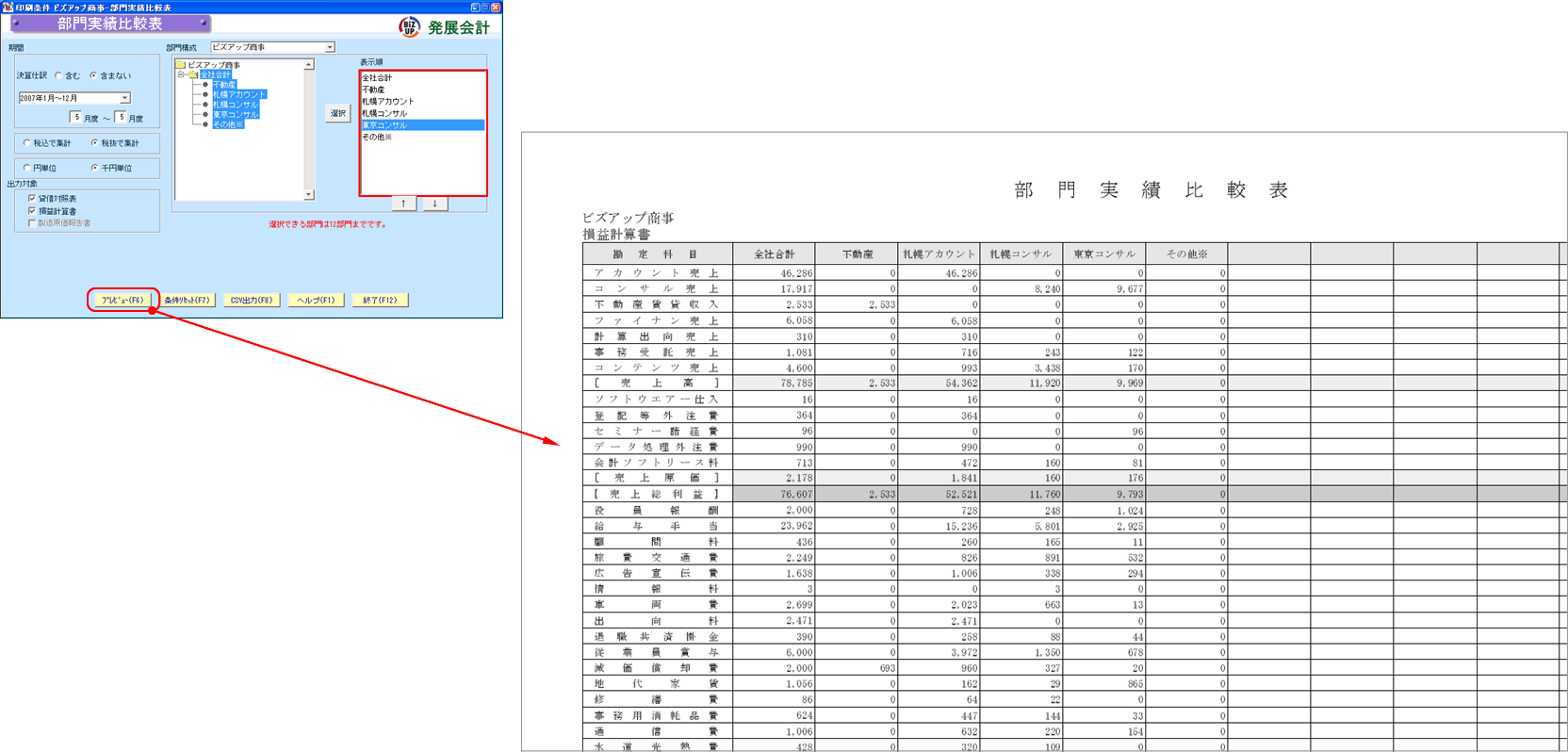Collapse the 全社合計 tree node
The width and height of the screenshot is (1568, 752).
point(182,74)
